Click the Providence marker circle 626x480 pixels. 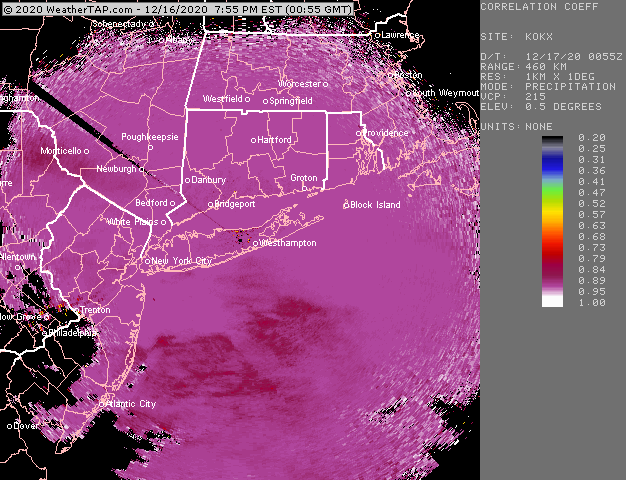(x=360, y=133)
